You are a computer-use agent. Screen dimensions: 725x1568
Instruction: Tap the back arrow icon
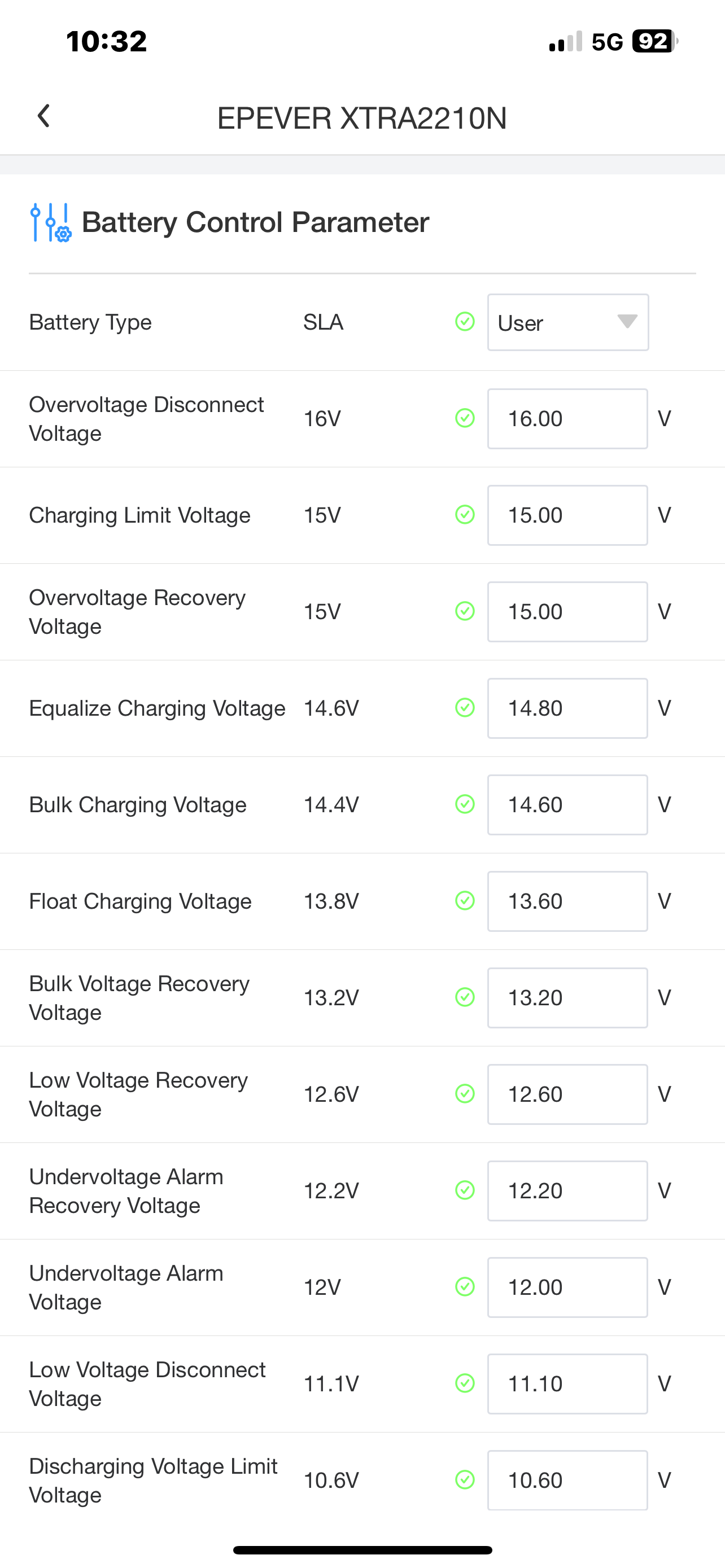(x=43, y=116)
